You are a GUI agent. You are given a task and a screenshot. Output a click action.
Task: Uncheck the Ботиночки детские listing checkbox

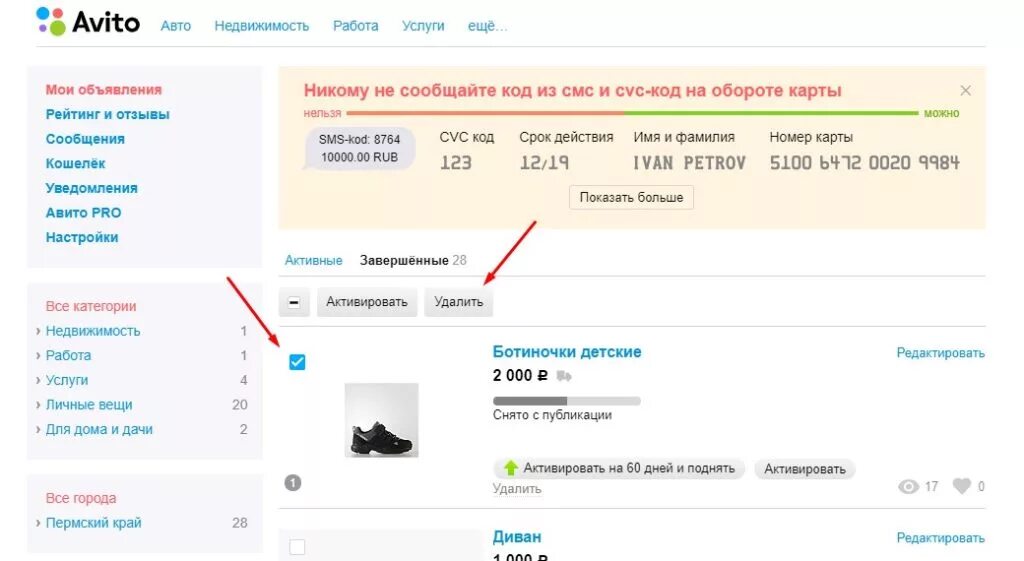point(297,362)
